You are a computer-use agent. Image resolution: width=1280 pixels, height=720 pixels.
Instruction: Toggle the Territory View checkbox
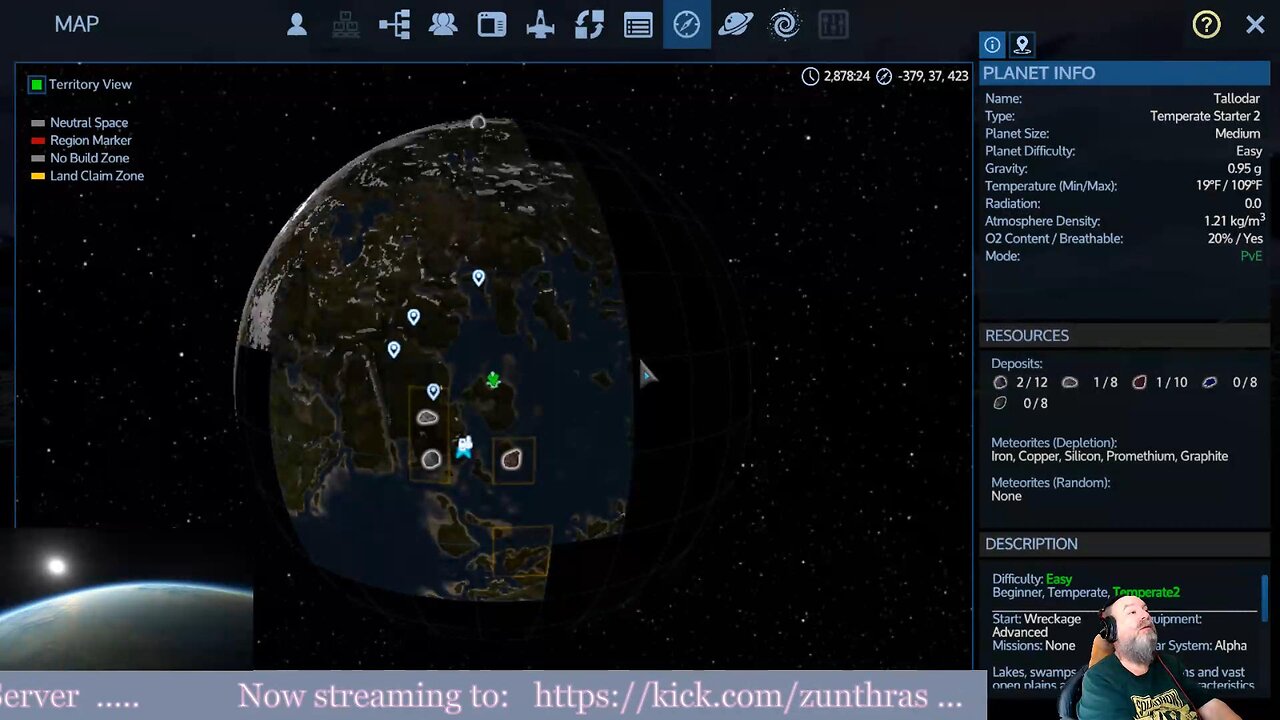(36, 85)
